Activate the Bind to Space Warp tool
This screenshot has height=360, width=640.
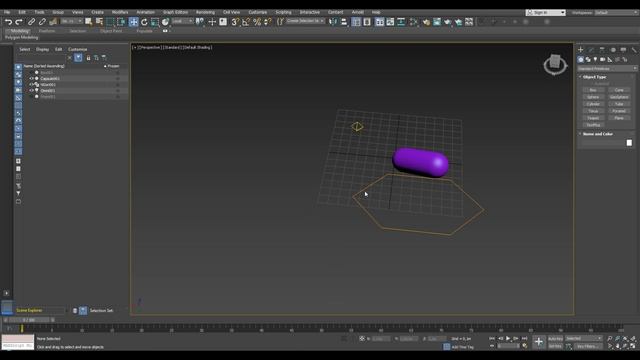tap(53, 22)
